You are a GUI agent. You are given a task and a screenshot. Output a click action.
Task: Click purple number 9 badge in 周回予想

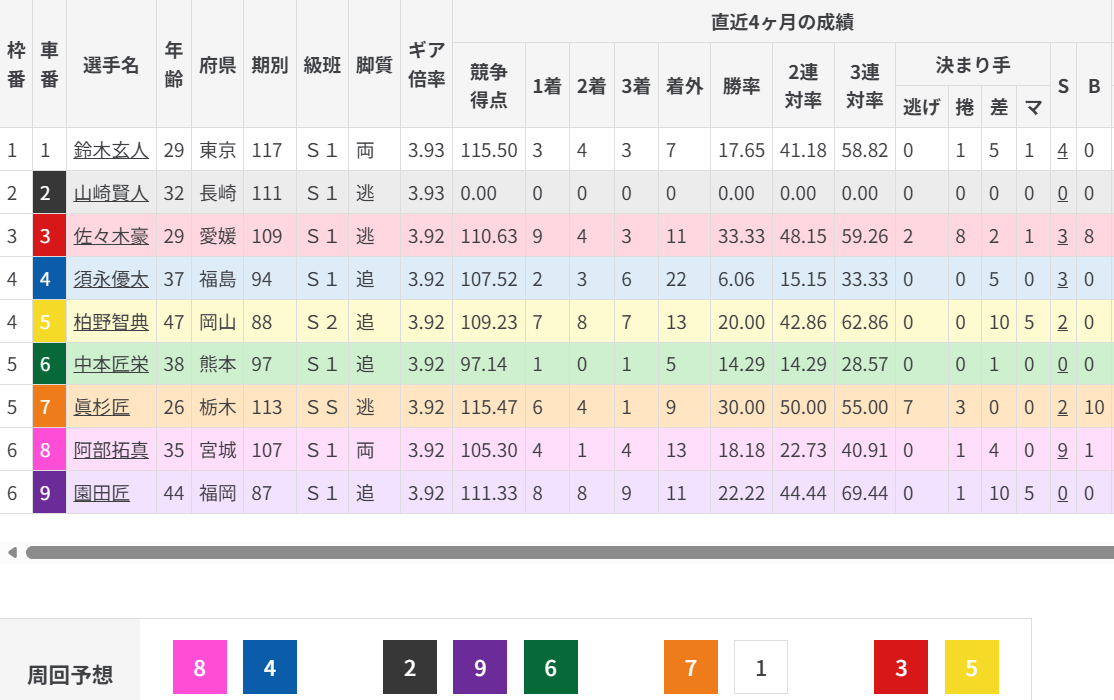[480, 667]
